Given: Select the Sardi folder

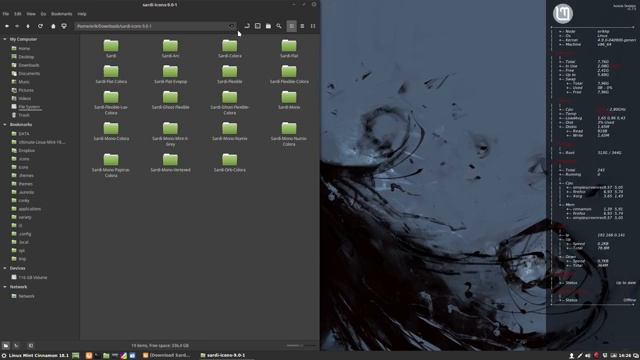Looking at the screenshot, I should click(111, 49).
